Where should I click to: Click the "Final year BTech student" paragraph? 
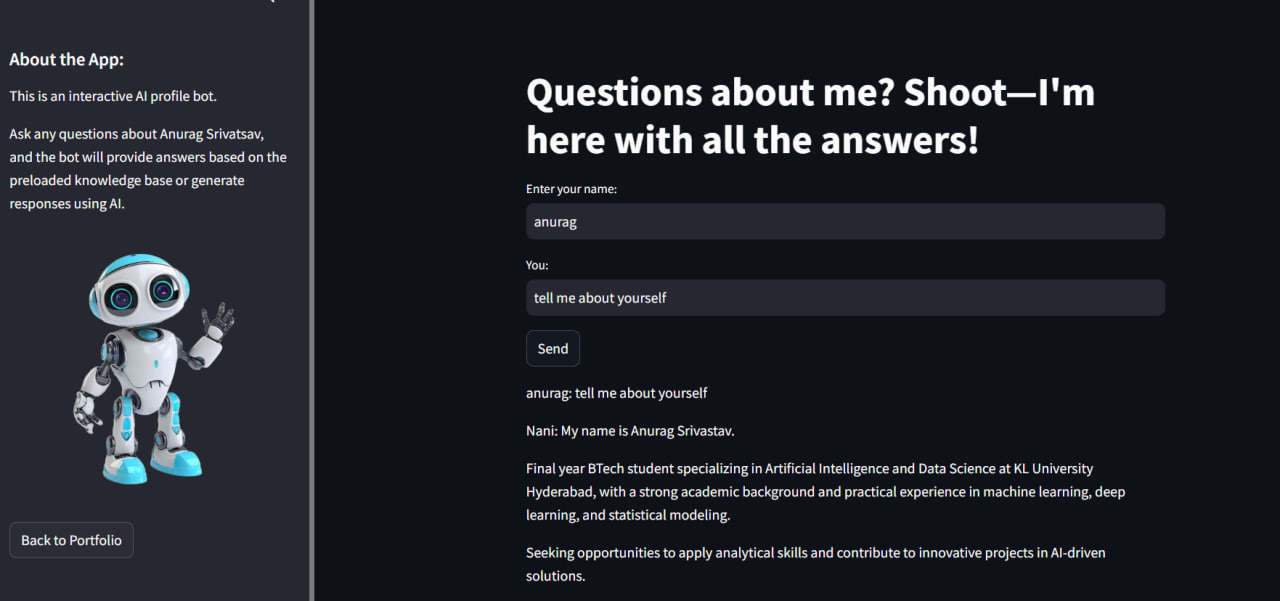pyautogui.click(x=825, y=492)
